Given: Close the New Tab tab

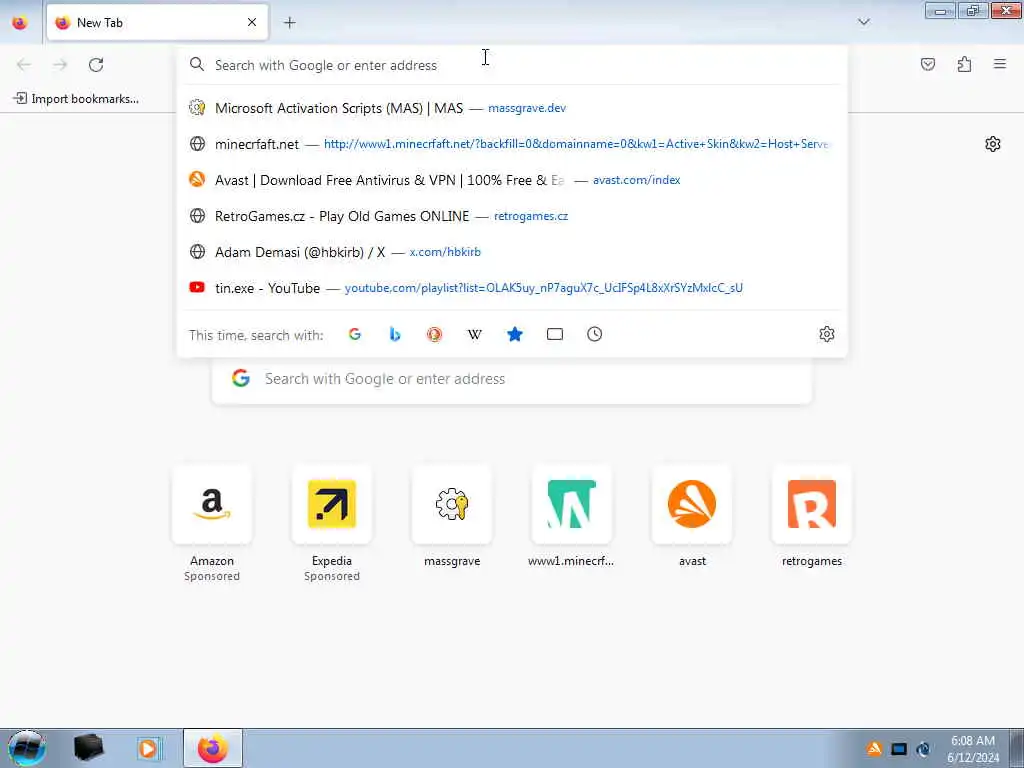Looking at the screenshot, I should 252,22.
